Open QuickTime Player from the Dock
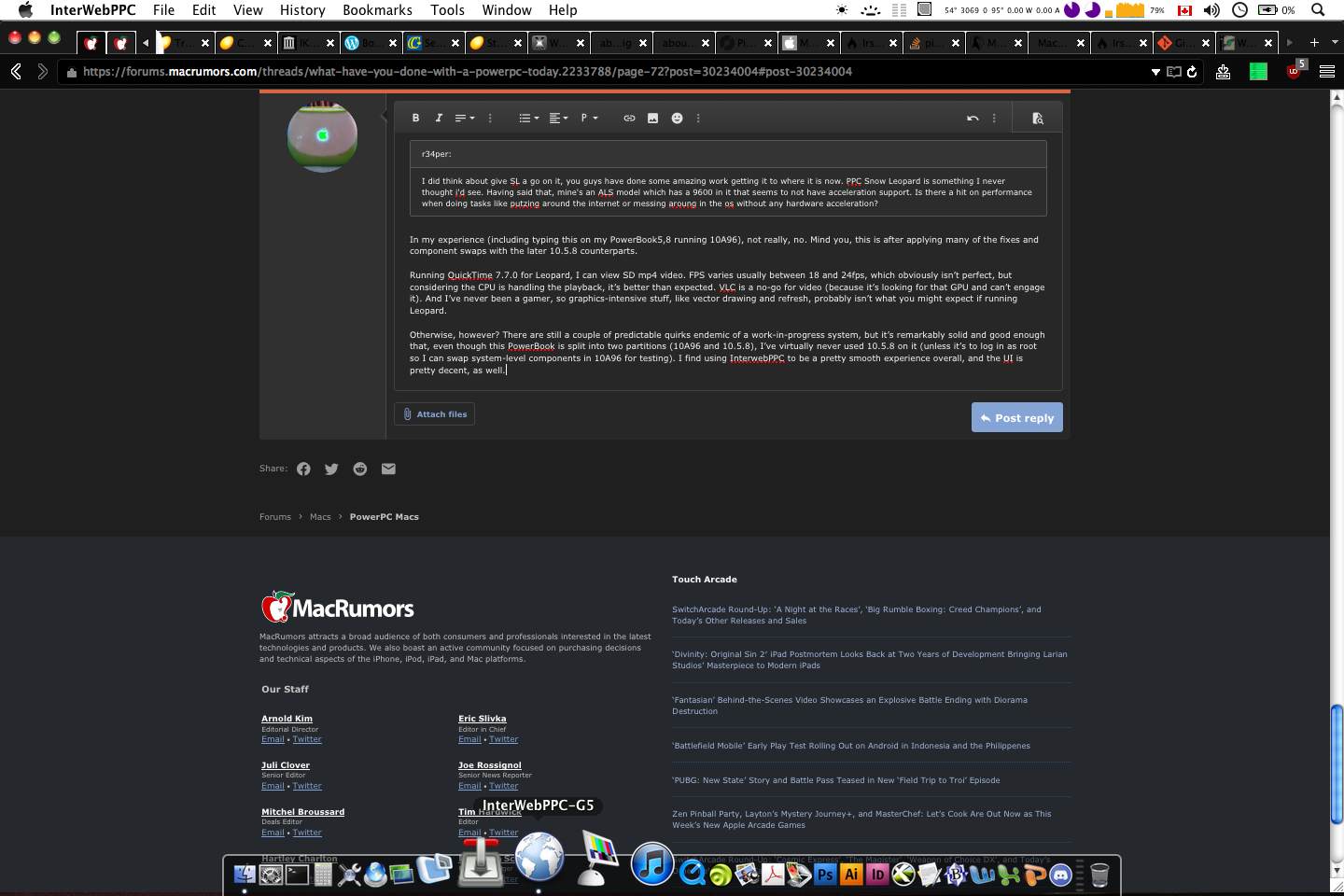Viewport: 1344px width, 896px height. 693,875
